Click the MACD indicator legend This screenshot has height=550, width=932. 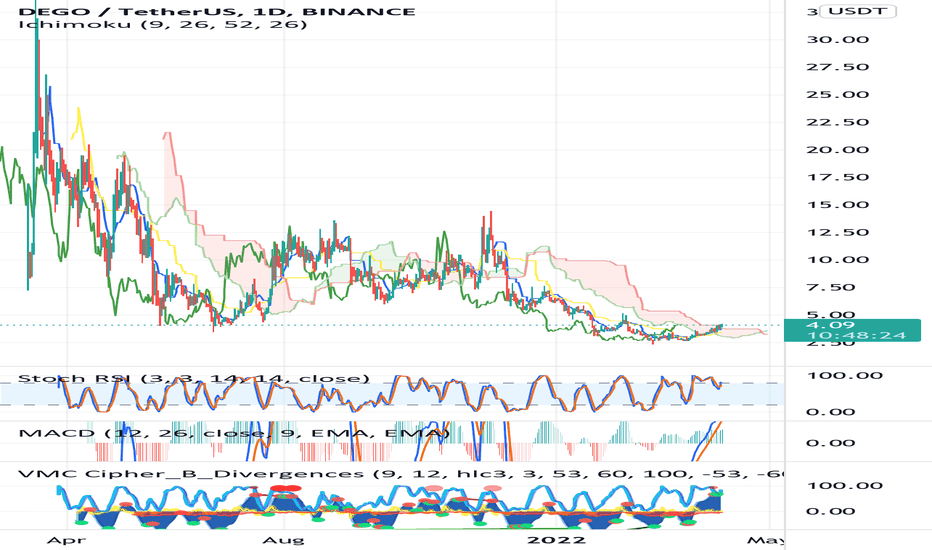pyautogui.click(x=234, y=433)
